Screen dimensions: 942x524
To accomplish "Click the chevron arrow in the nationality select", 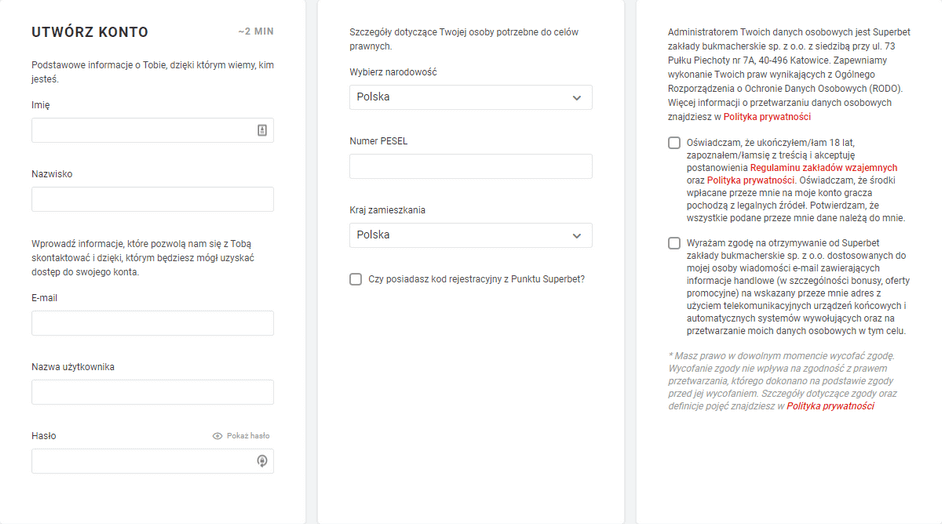I will [x=577, y=98].
